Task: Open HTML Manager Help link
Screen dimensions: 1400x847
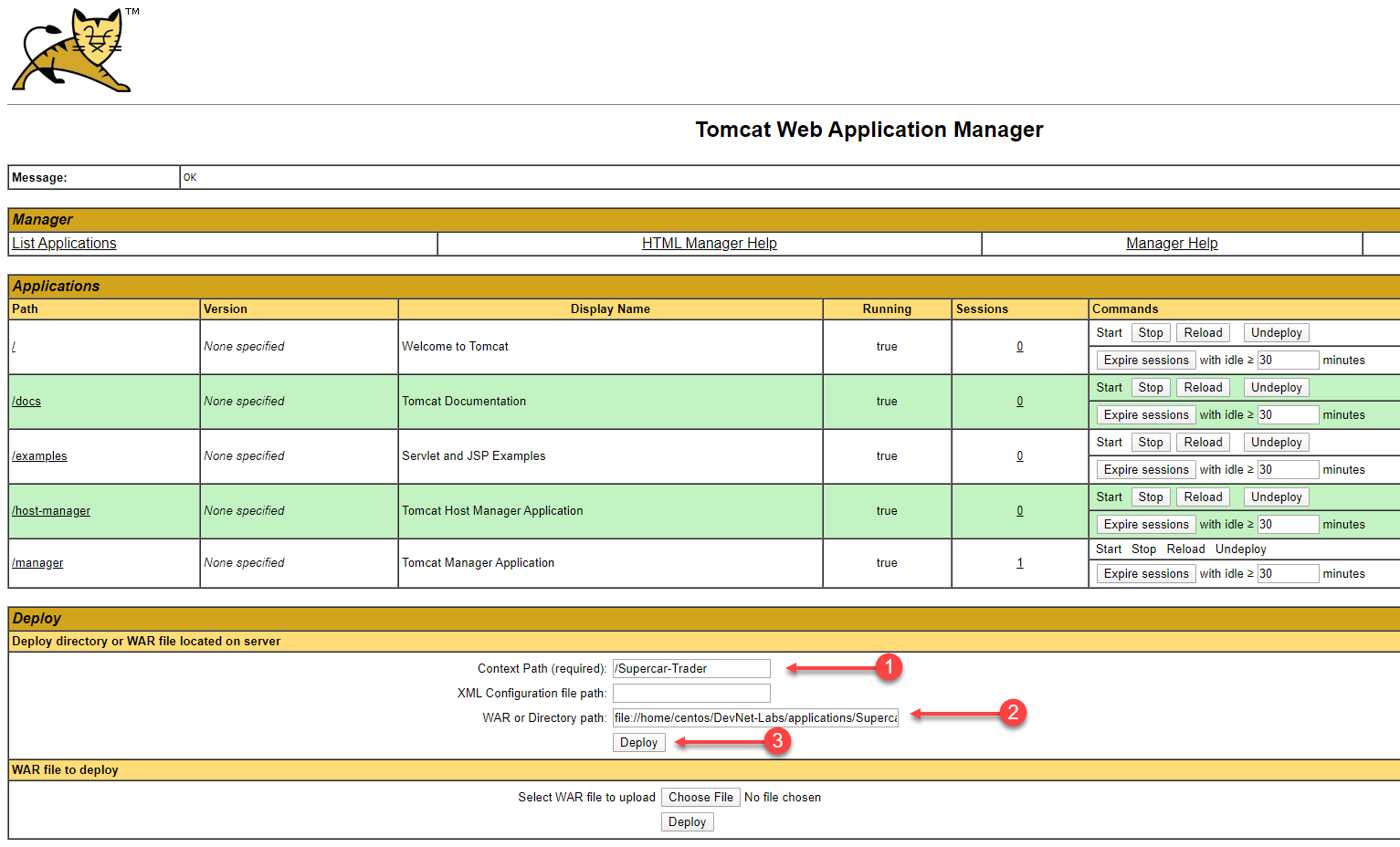Action: pyautogui.click(x=710, y=244)
